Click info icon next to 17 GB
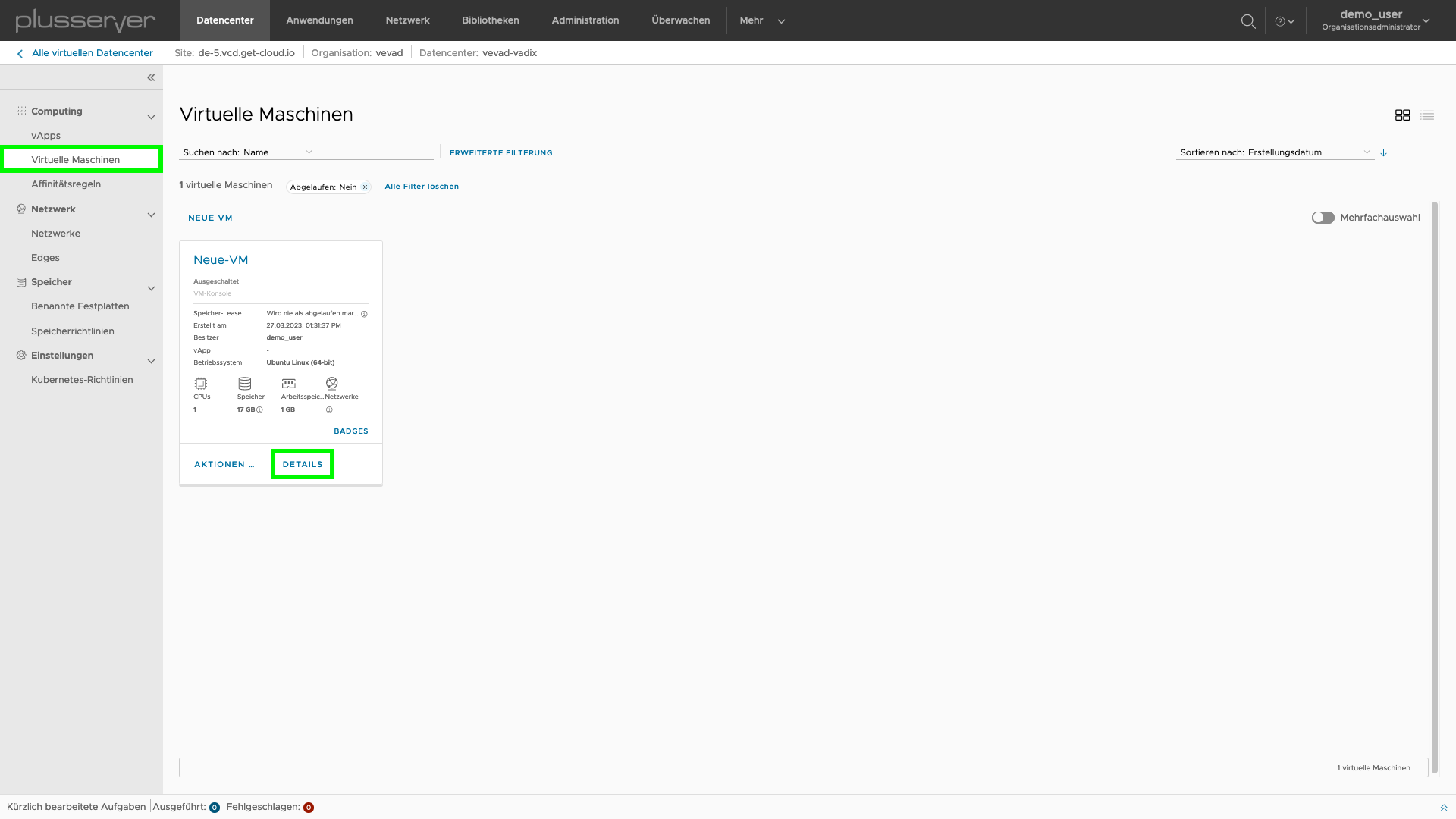This screenshot has width=1456, height=819. 259,410
